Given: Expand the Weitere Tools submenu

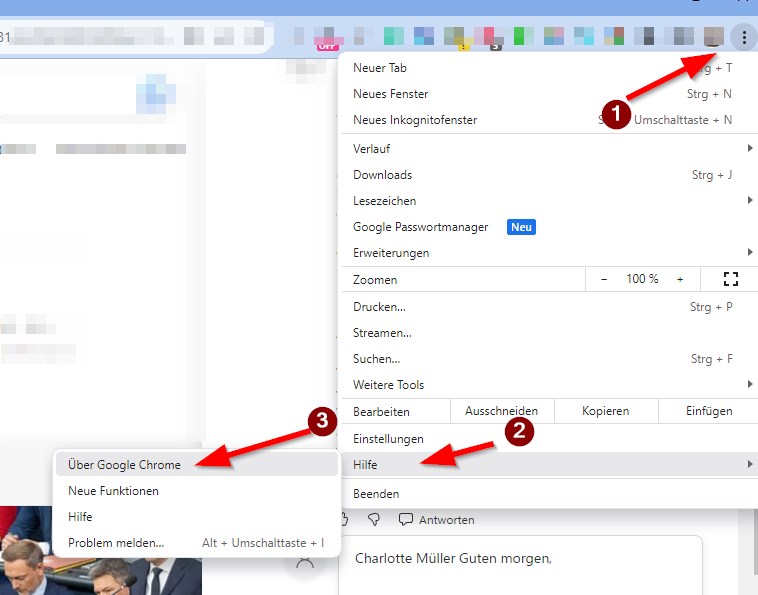Looking at the screenshot, I should [549, 385].
